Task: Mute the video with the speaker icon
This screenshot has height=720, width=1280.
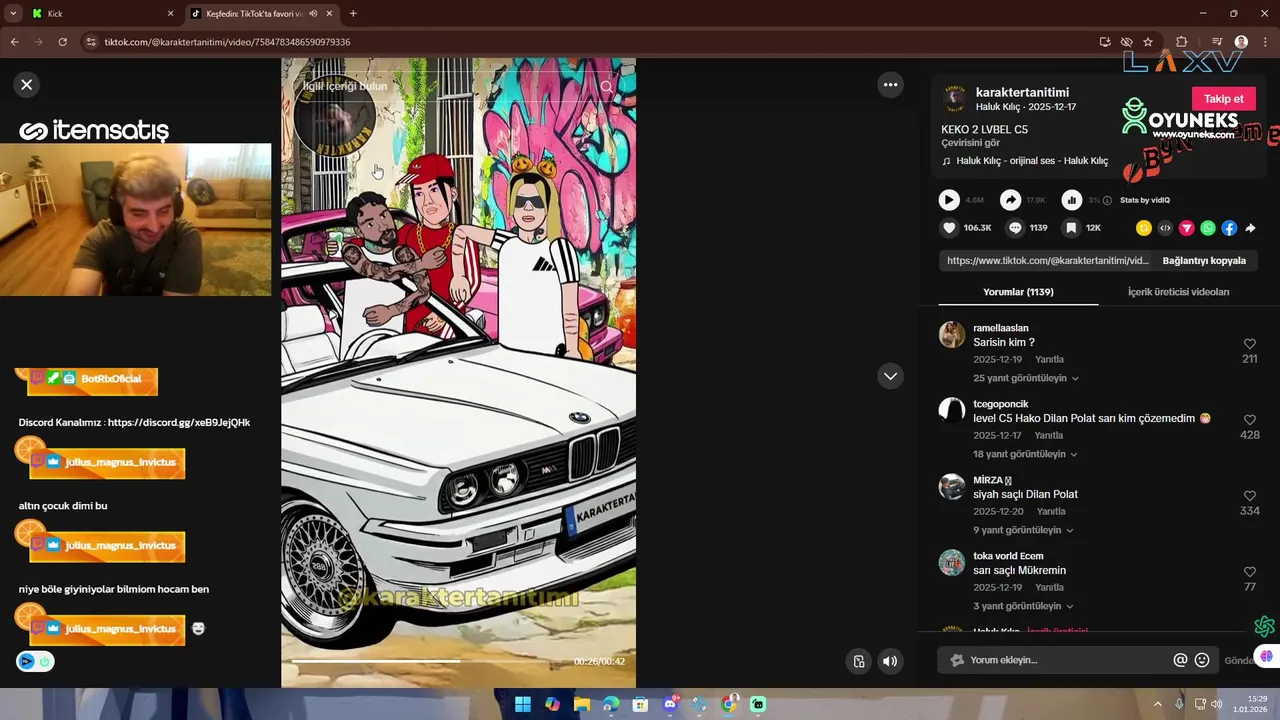Action: pyautogui.click(x=889, y=661)
